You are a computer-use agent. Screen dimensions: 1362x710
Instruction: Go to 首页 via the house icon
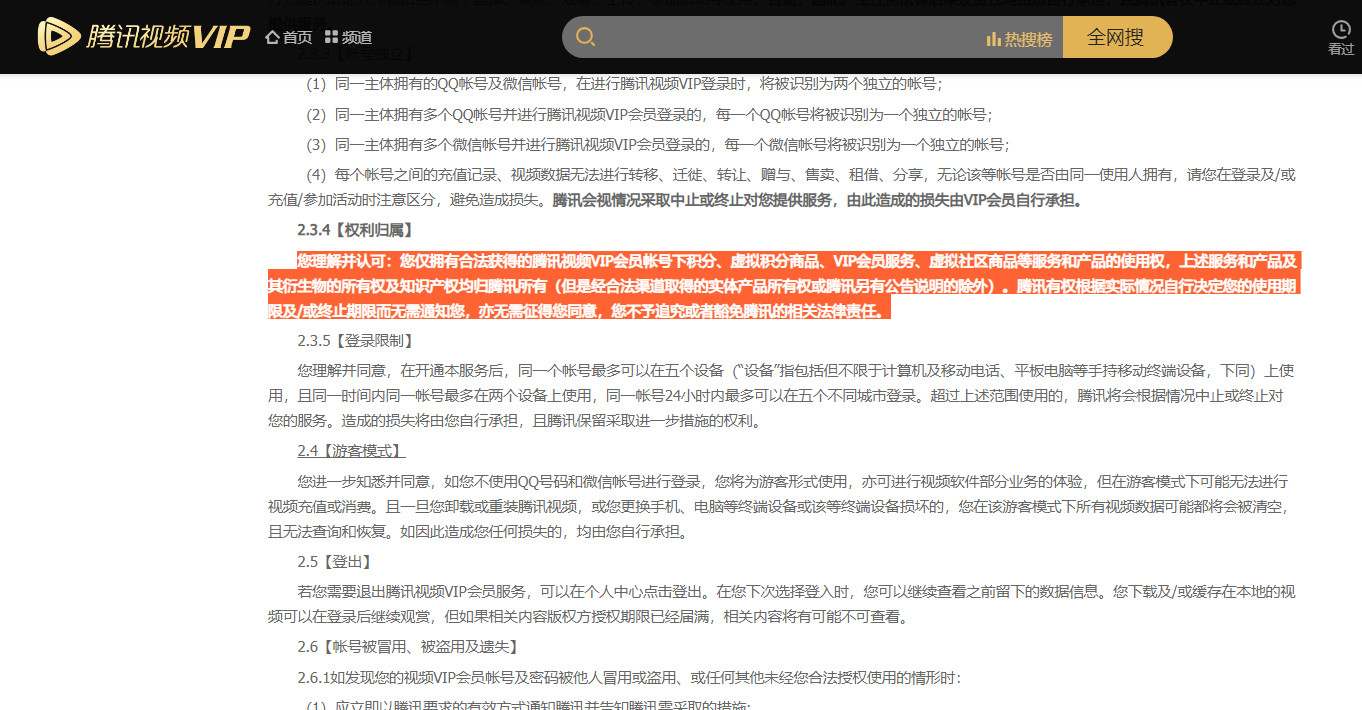coord(272,37)
